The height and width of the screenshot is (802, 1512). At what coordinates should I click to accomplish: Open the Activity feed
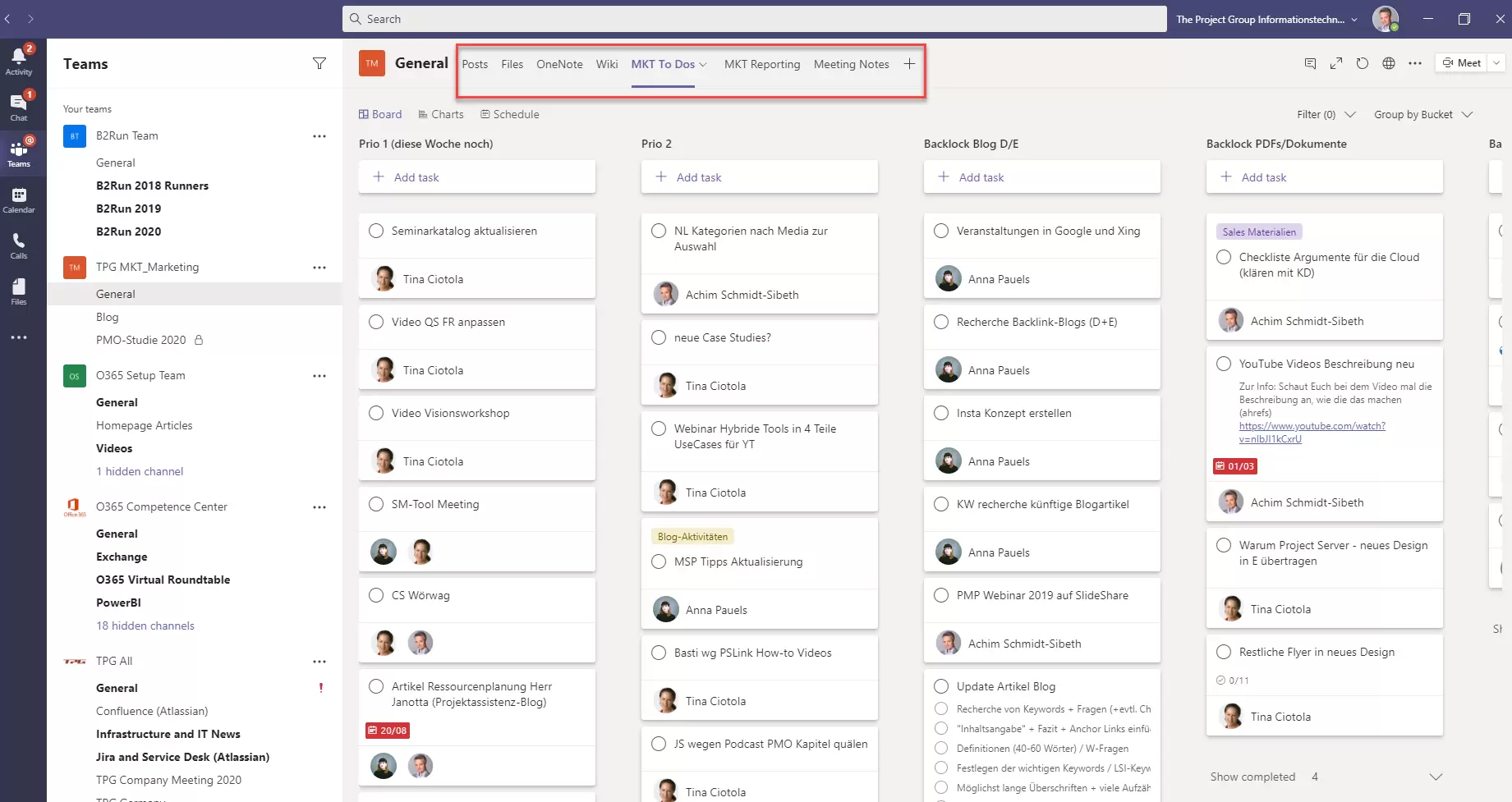click(x=19, y=61)
